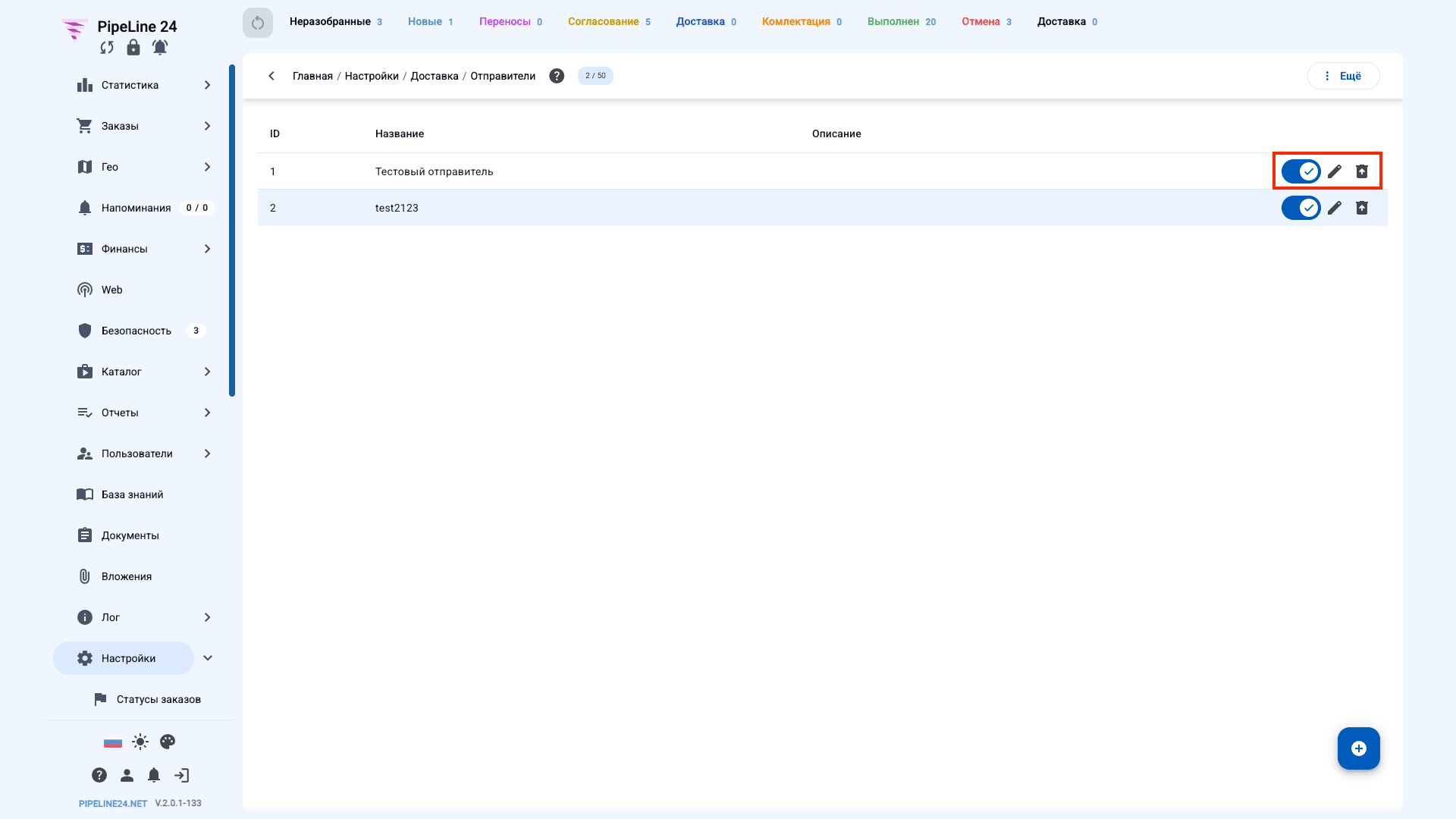1456x819 pixels.
Task: Expand the Статистика menu
Action: [207, 85]
